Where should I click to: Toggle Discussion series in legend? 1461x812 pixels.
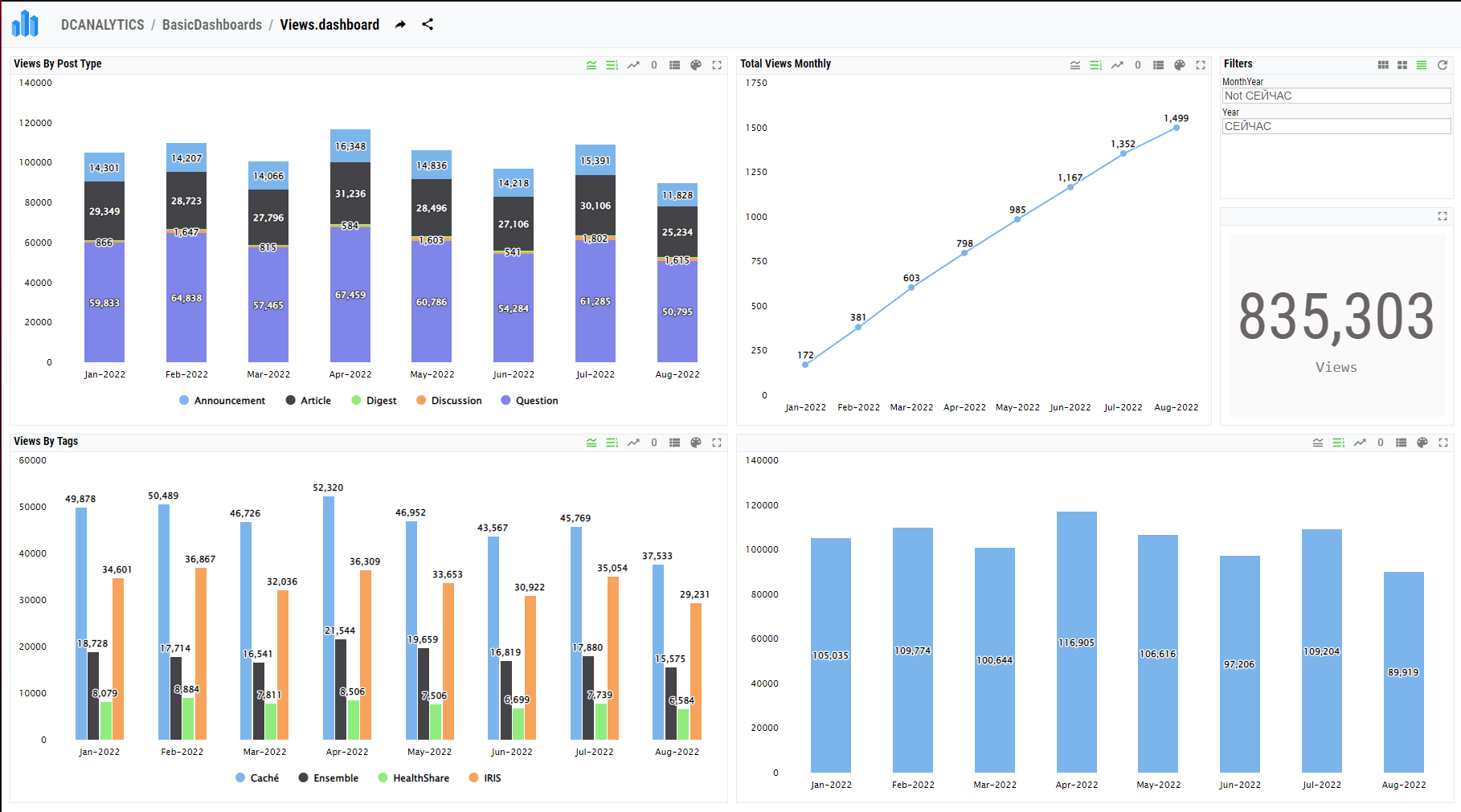pyautogui.click(x=449, y=401)
